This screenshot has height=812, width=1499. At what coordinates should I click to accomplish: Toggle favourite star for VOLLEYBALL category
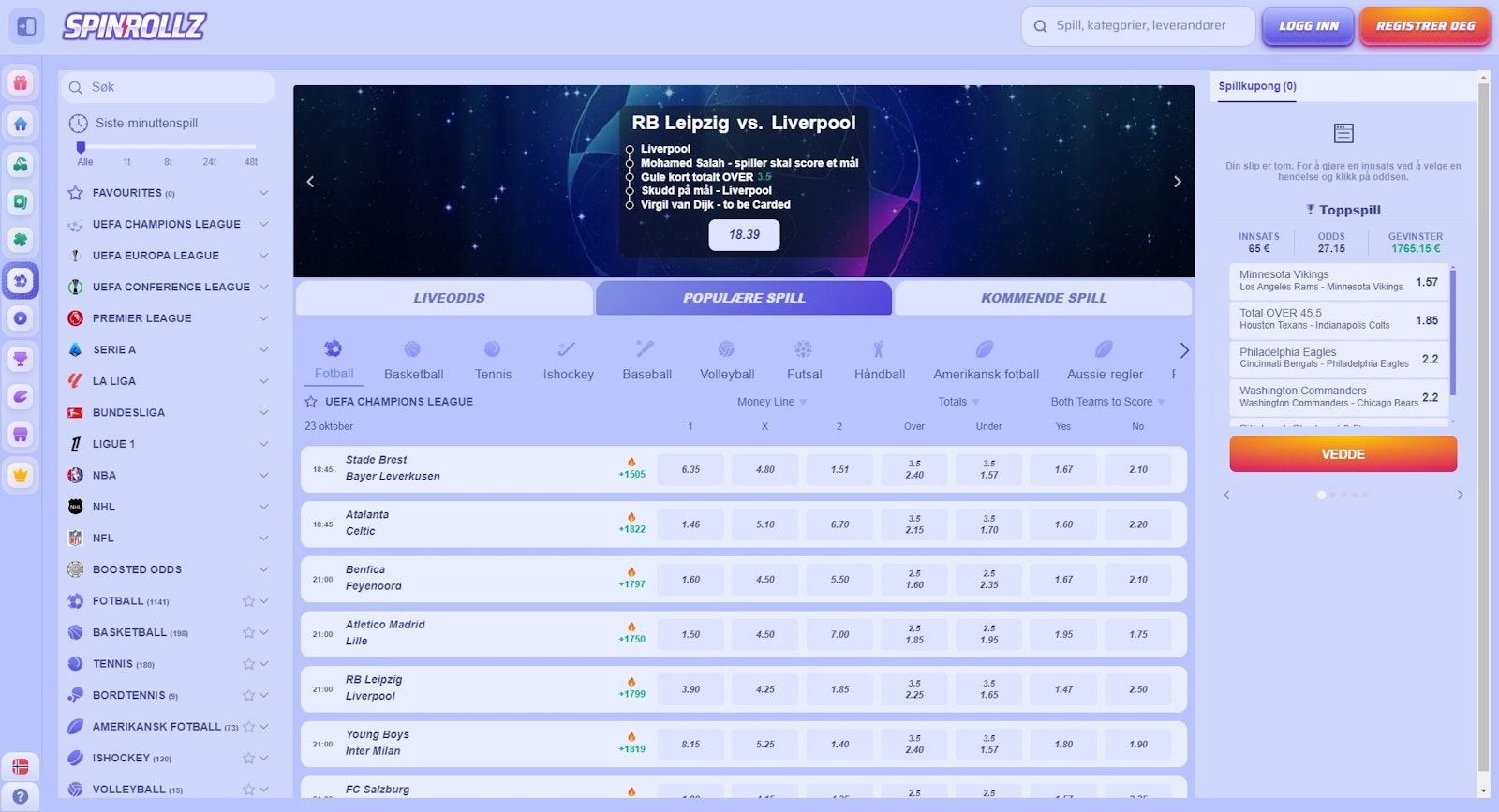[x=248, y=790]
